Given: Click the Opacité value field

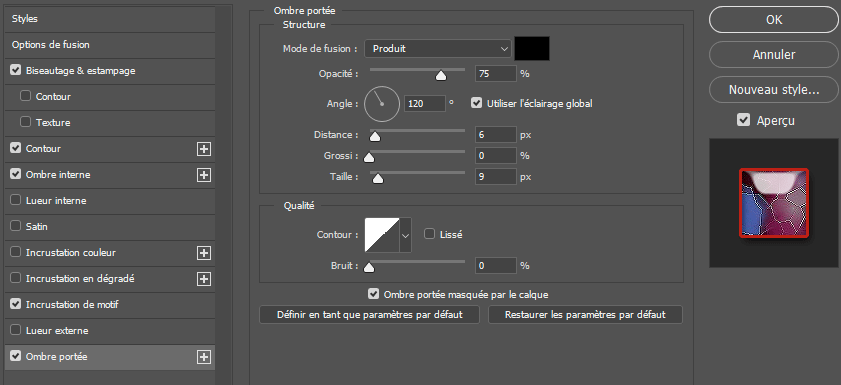Looking at the screenshot, I should [496, 73].
